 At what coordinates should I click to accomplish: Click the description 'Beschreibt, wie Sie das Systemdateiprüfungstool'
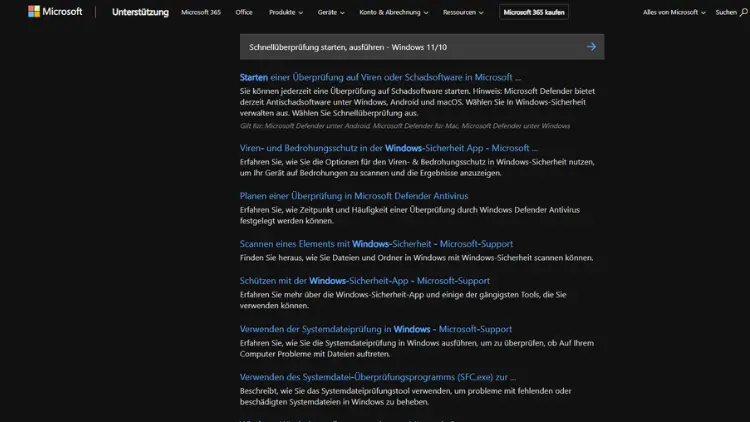pos(406,396)
